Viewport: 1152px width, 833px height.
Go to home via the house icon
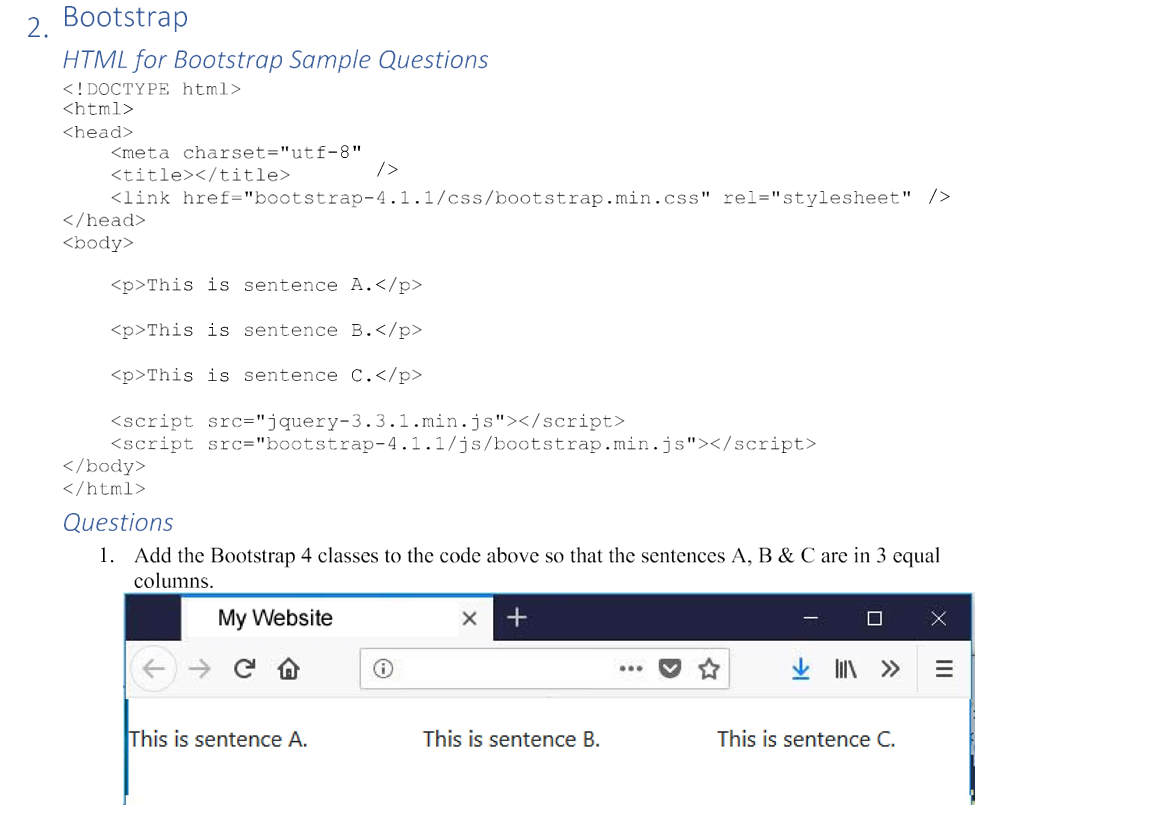289,668
